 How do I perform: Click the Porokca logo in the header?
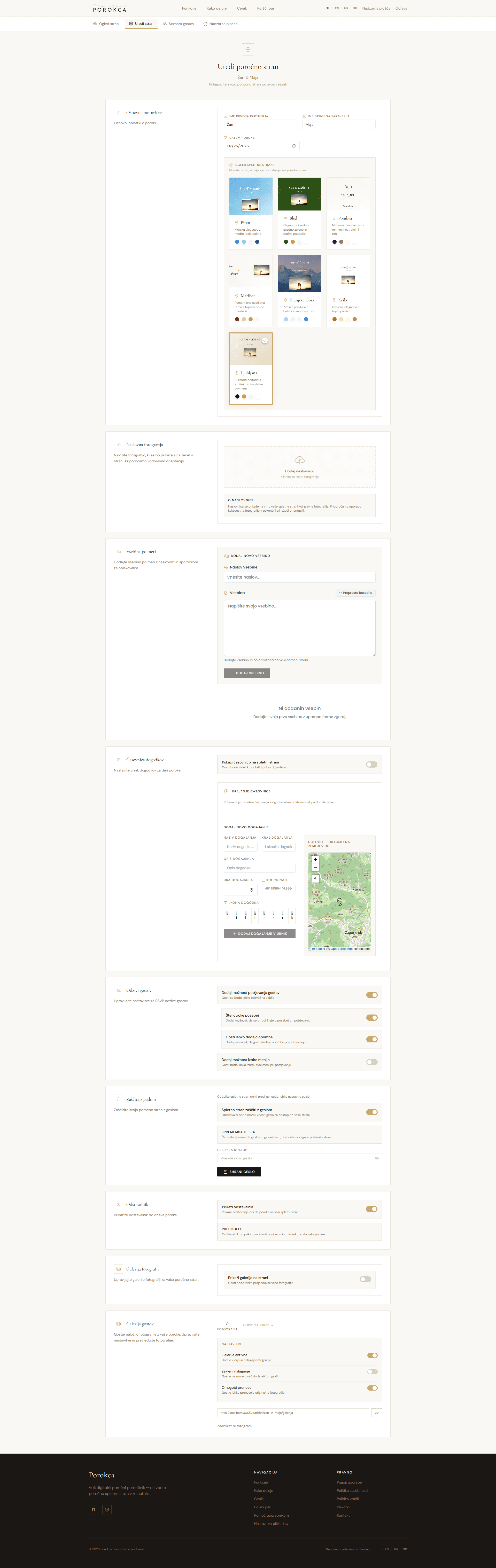[110, 9]
